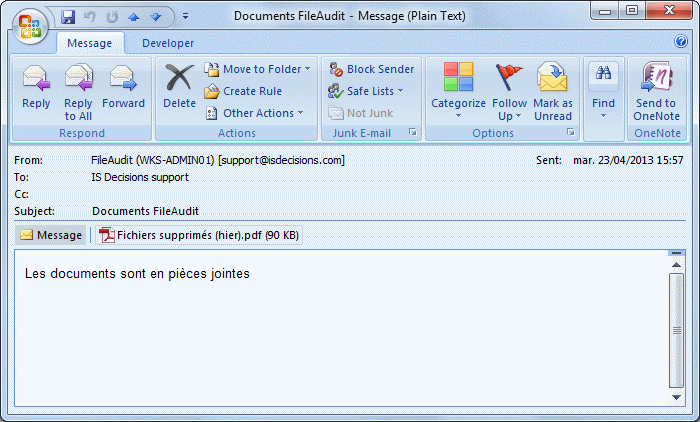
Task: Delete the message with X icon
Action: tap(179, 87)
